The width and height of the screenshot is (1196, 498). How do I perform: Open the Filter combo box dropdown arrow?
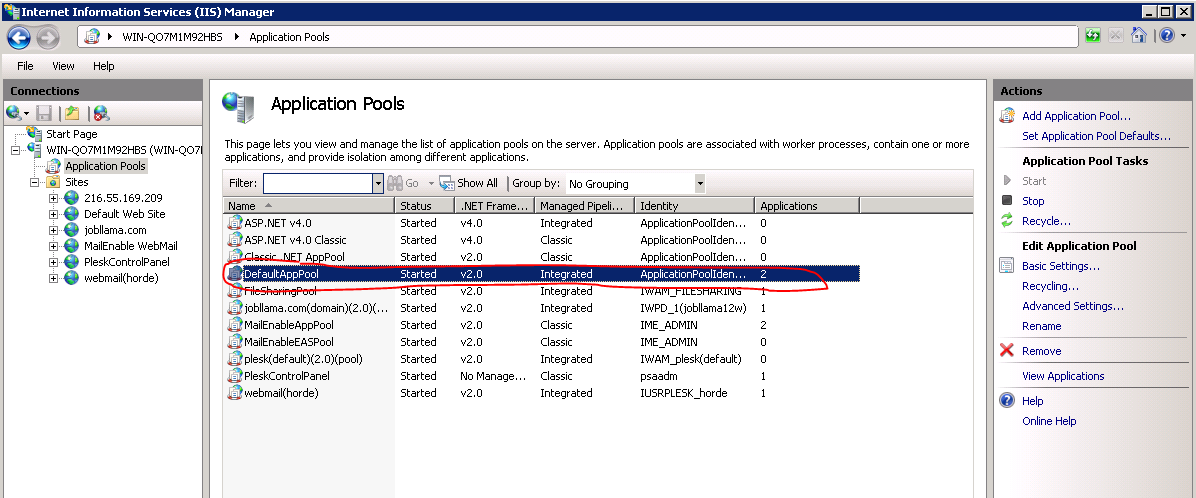pos(378,183)
